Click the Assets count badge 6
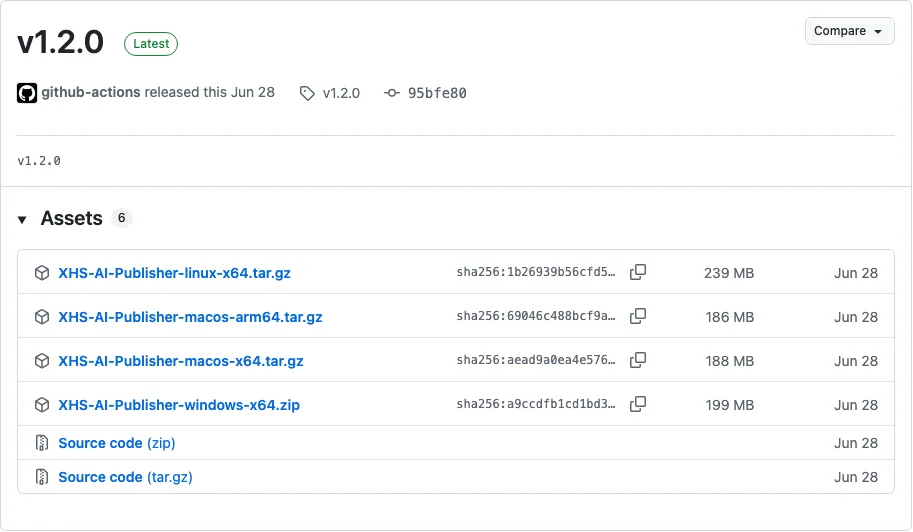 [122, 218]
